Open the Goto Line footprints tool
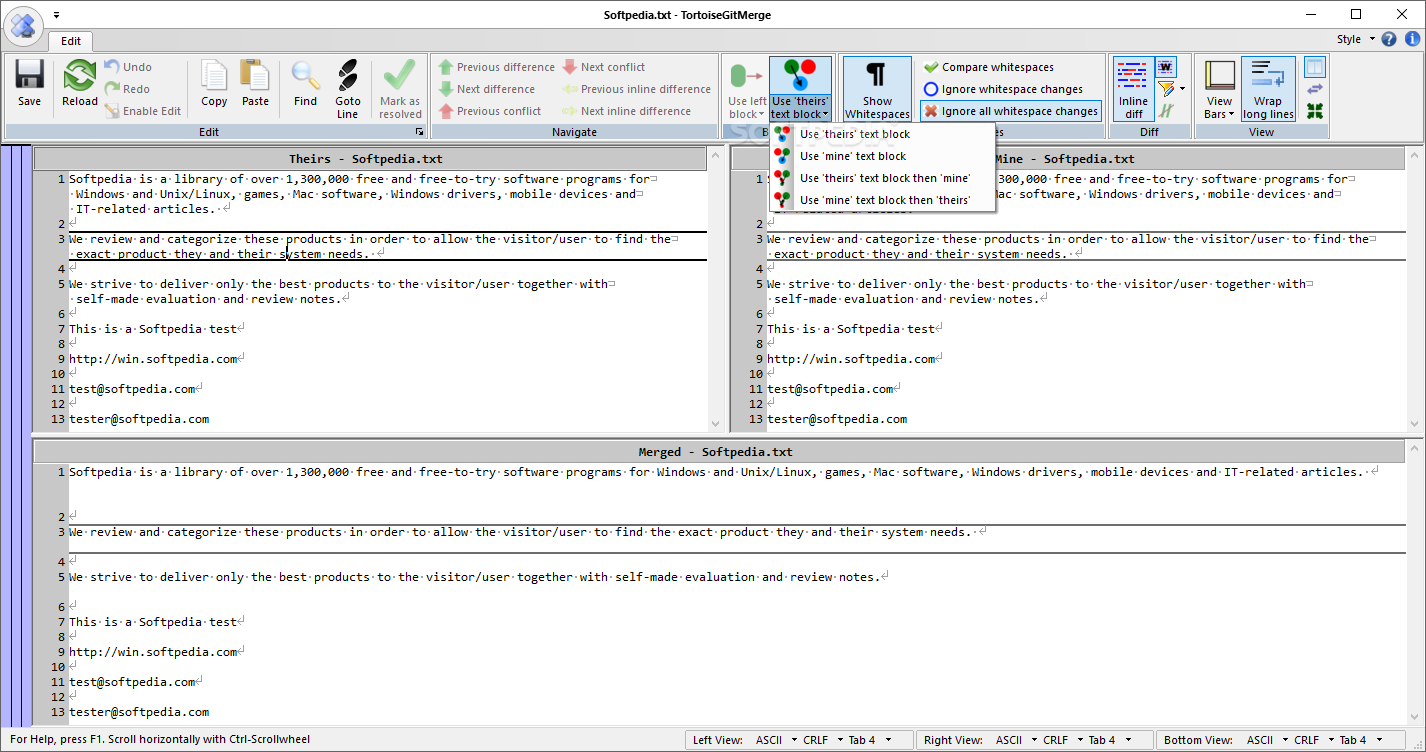Screen dimensions: 1426x752 tap(347, 88)
